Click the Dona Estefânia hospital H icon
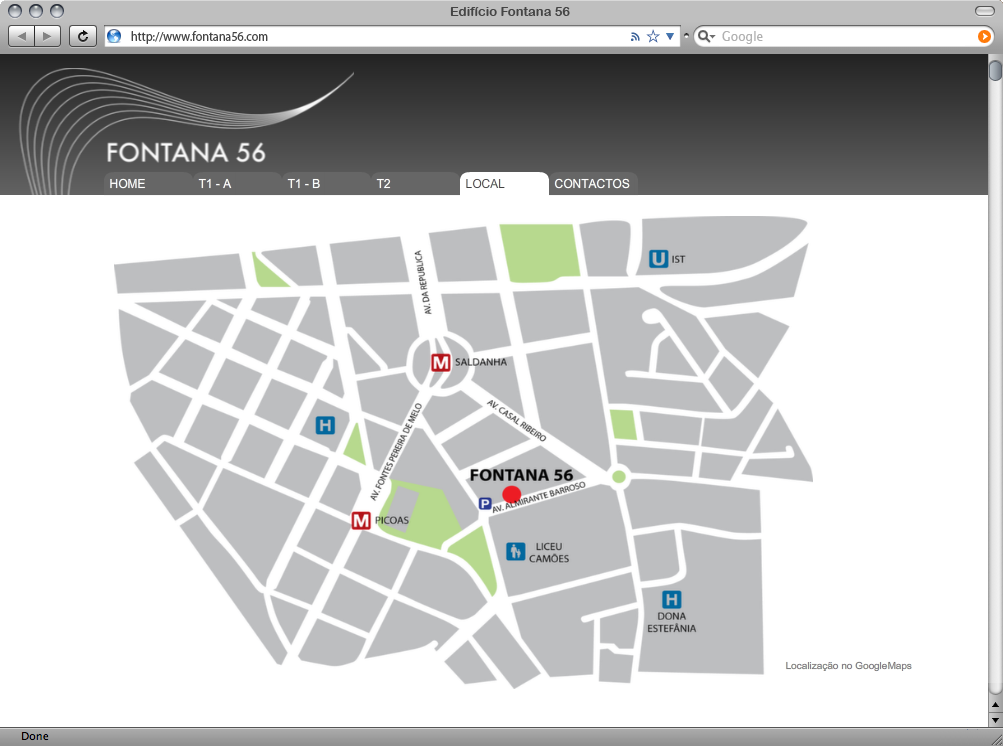This screenshot has width=1003, height=746. point(671,599)
